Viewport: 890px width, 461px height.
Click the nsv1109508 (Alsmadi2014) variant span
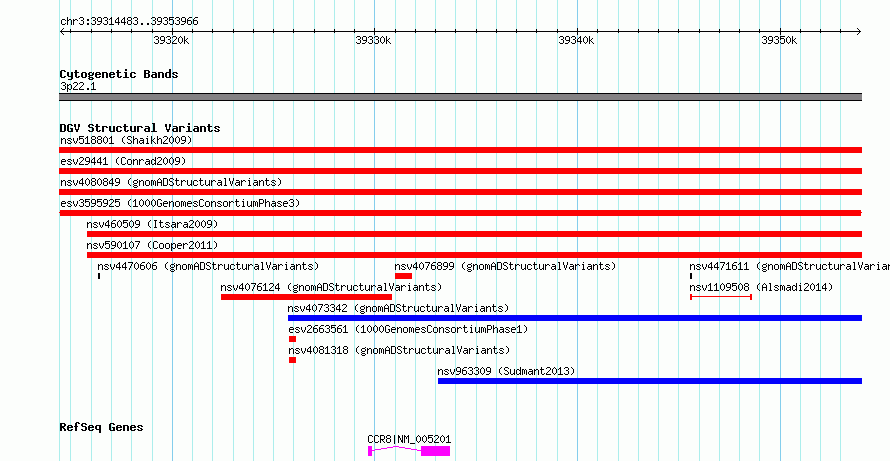click(721, 297)
